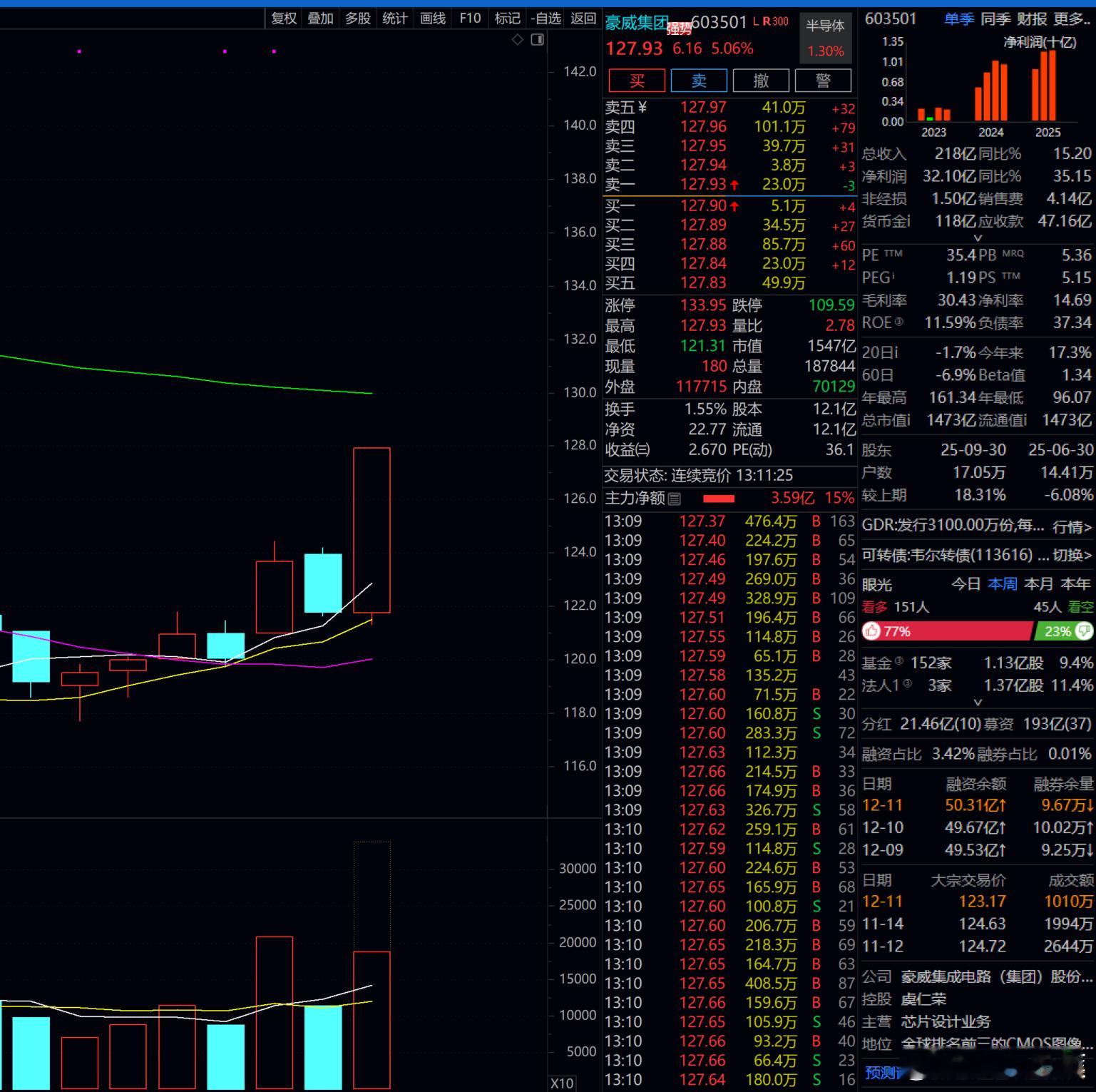Click the thumbs-up bullish vote icon
Viewport: 1096px width, 1092px height.
[871, 631]
